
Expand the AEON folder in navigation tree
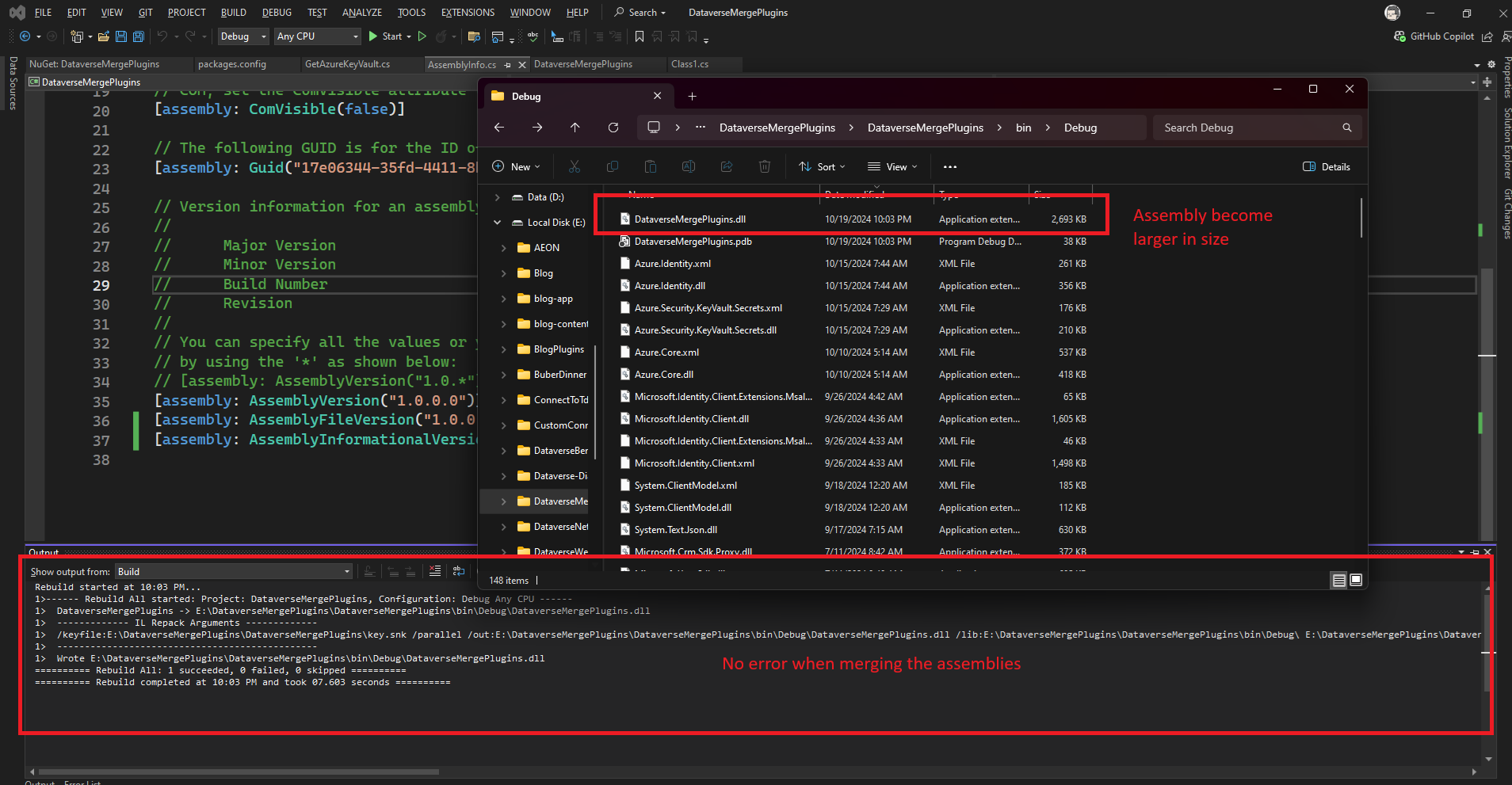pyautogui.click(x=504, y=248)
